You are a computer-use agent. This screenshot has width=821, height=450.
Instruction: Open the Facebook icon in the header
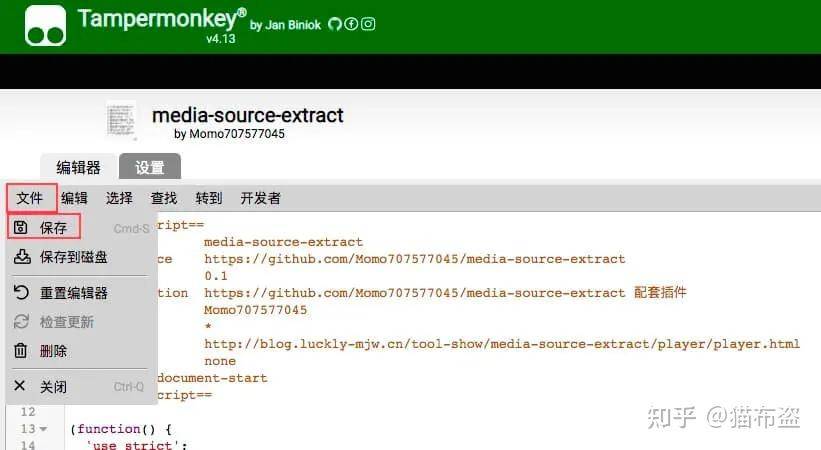point(351,24)
